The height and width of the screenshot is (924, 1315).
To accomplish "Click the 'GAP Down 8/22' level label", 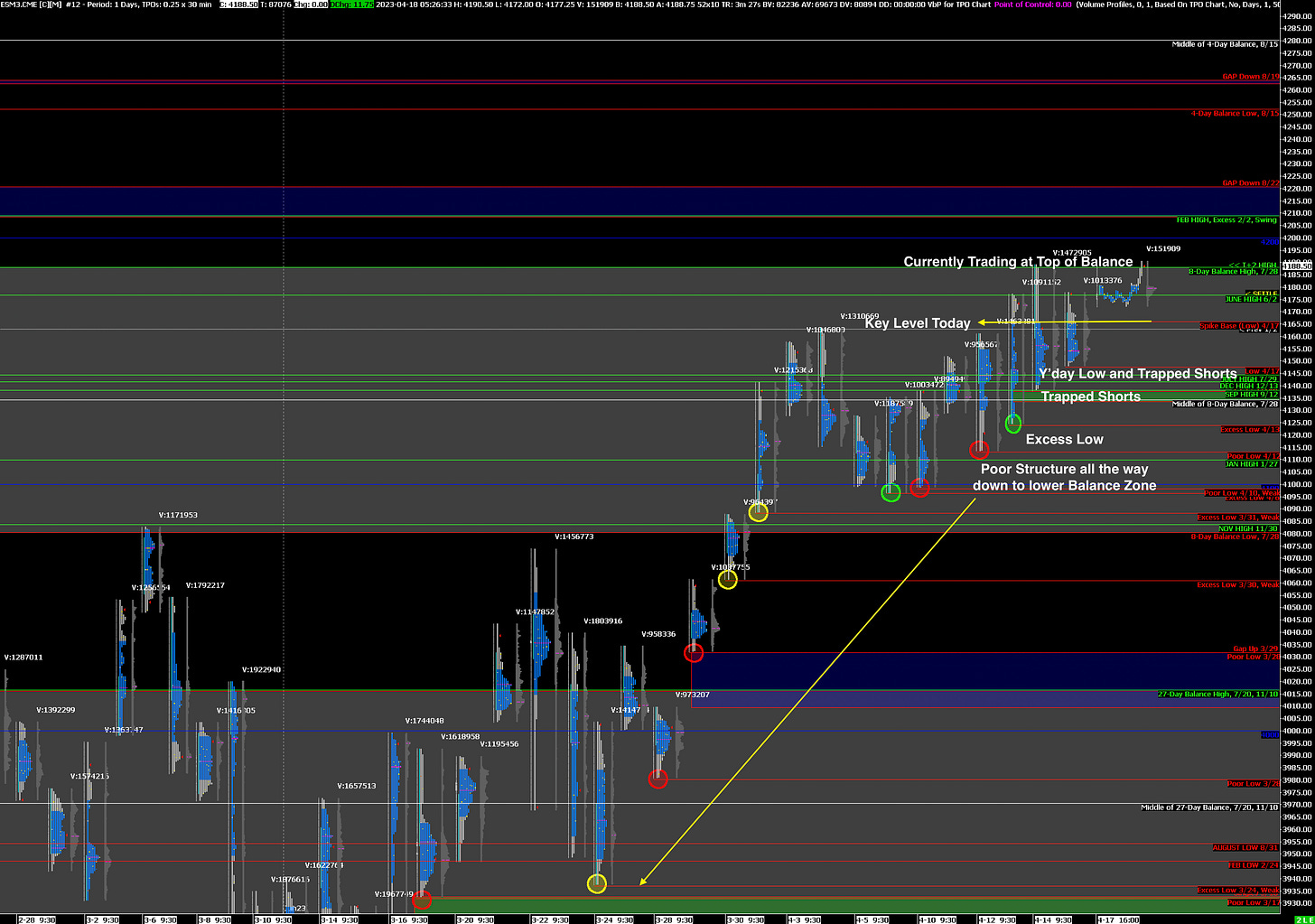I will point(1250,183).
